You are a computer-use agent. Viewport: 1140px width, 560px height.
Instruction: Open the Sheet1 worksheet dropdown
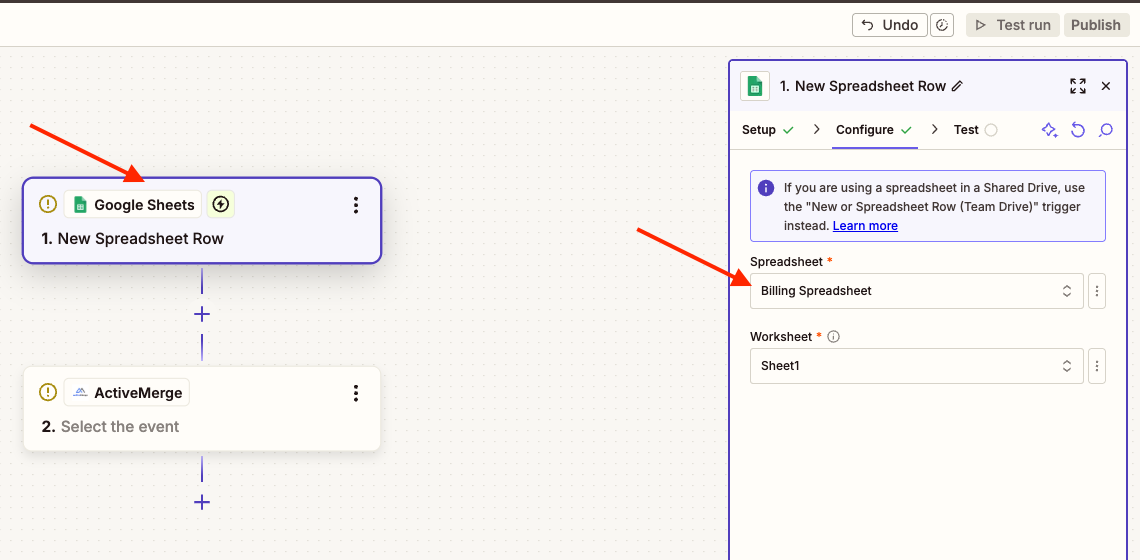coord(917,366)
